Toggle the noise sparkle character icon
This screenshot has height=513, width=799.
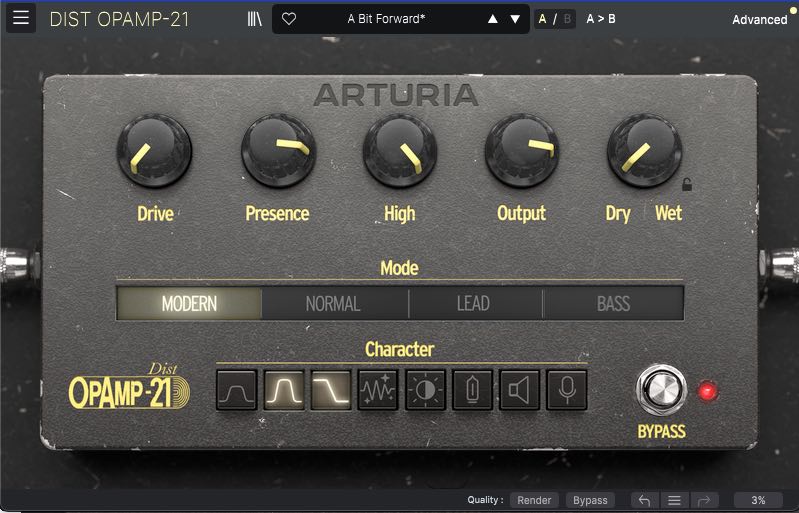pyautogui.click(x=378, y=390)
